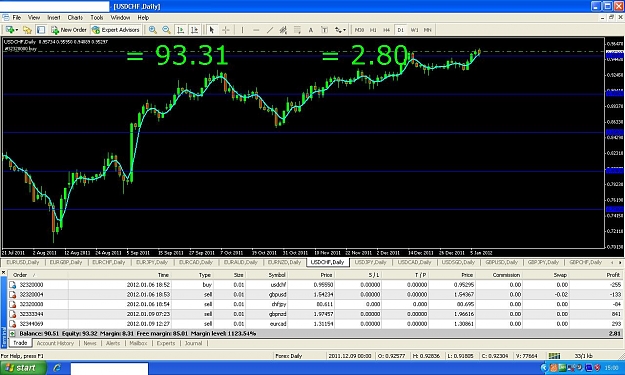Screen dimensions: 625x375
Task: Select the usdchf buy order icon
Action: pos(13,285)
